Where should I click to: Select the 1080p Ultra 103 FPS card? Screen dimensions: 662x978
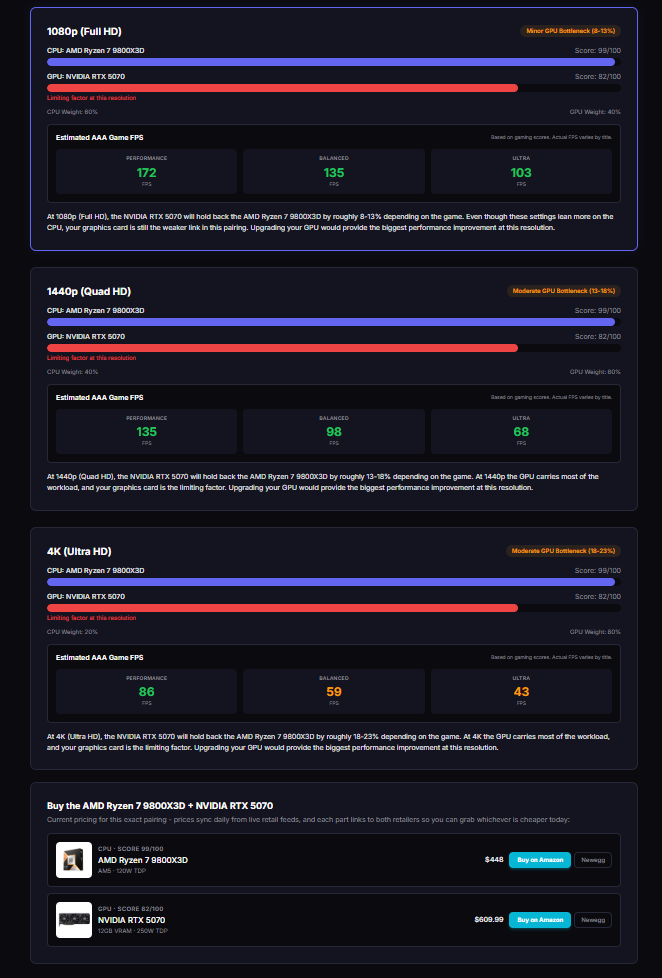(x=521, y=172)
